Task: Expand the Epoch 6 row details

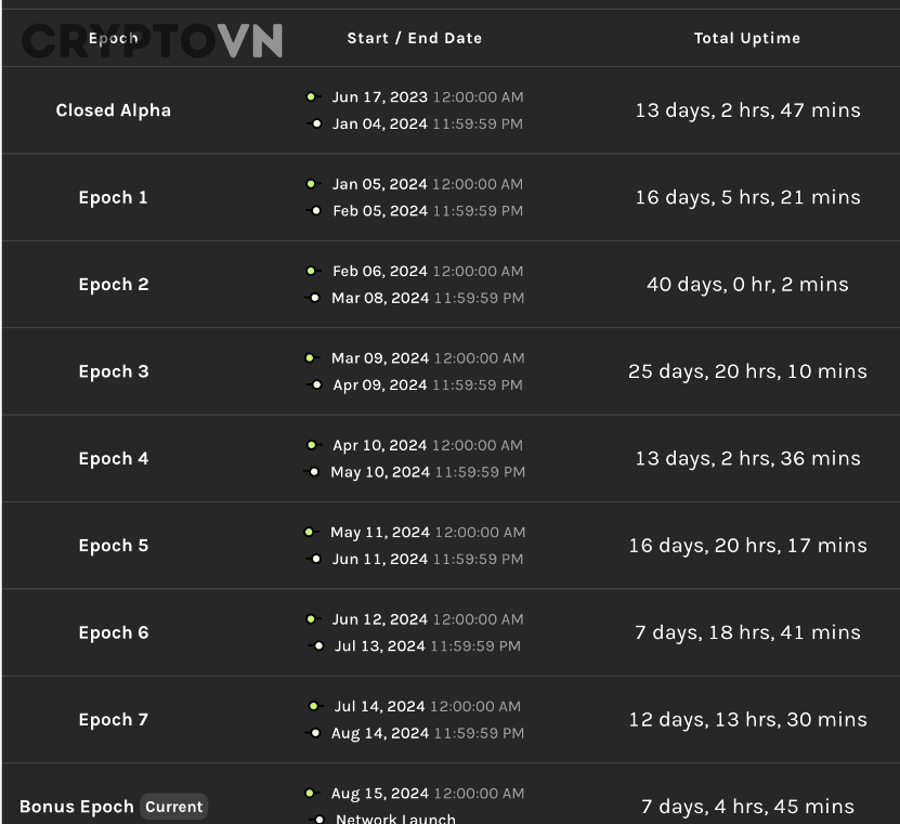Action: [x=113, y=632]
